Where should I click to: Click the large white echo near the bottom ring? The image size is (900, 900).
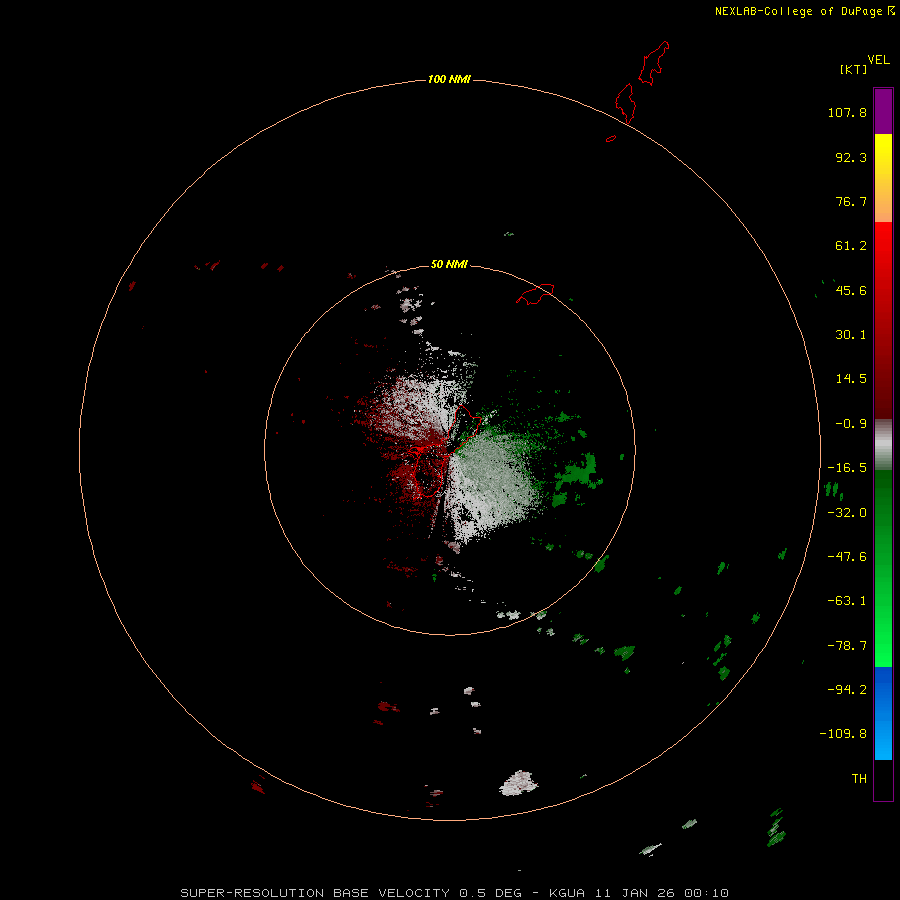pyautogui.click(x=518, y=783)
